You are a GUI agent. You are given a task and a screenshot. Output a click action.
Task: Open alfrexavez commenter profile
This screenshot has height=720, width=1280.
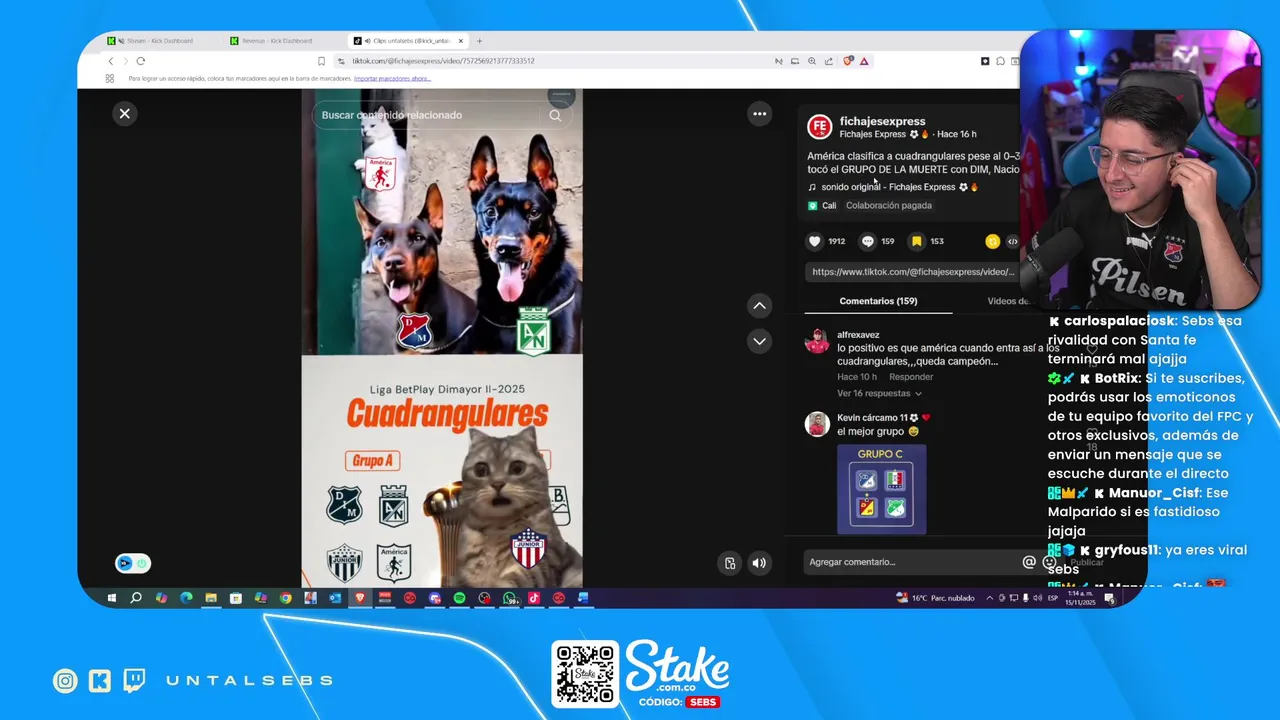[x=858, y=335]
